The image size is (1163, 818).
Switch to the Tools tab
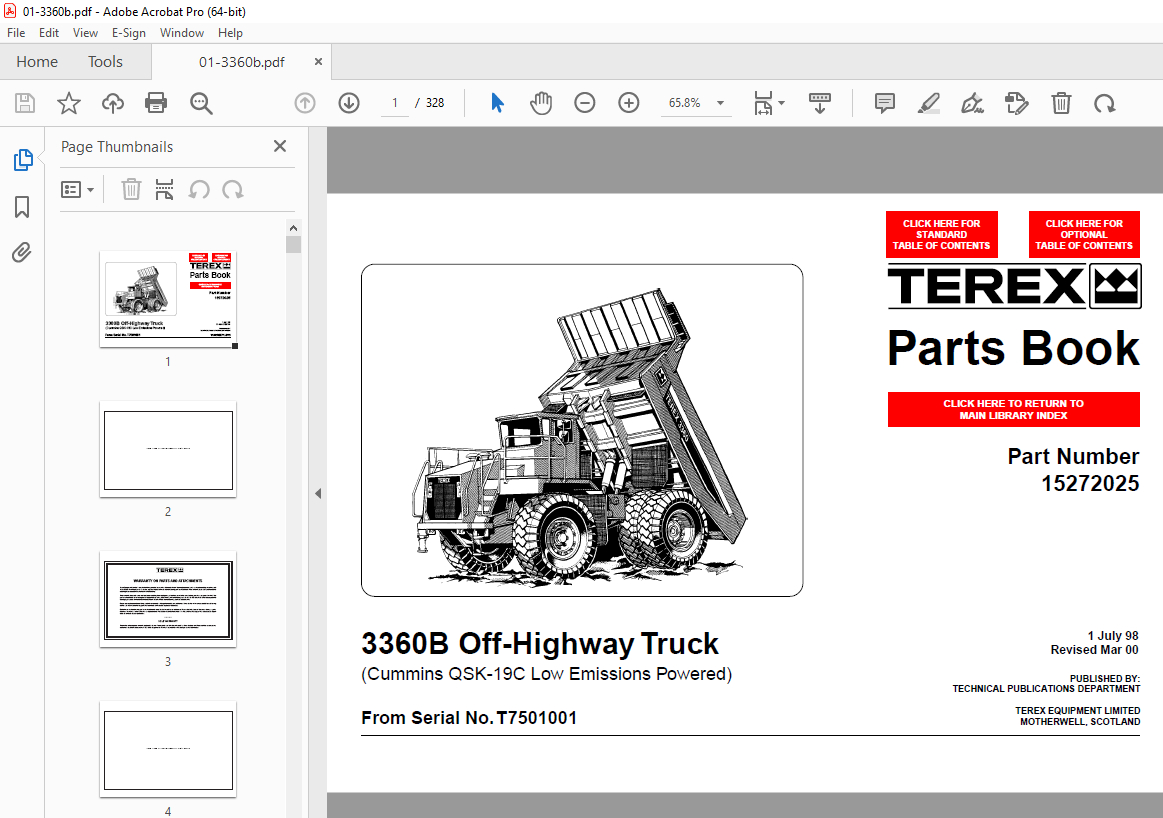click(105, 62)
